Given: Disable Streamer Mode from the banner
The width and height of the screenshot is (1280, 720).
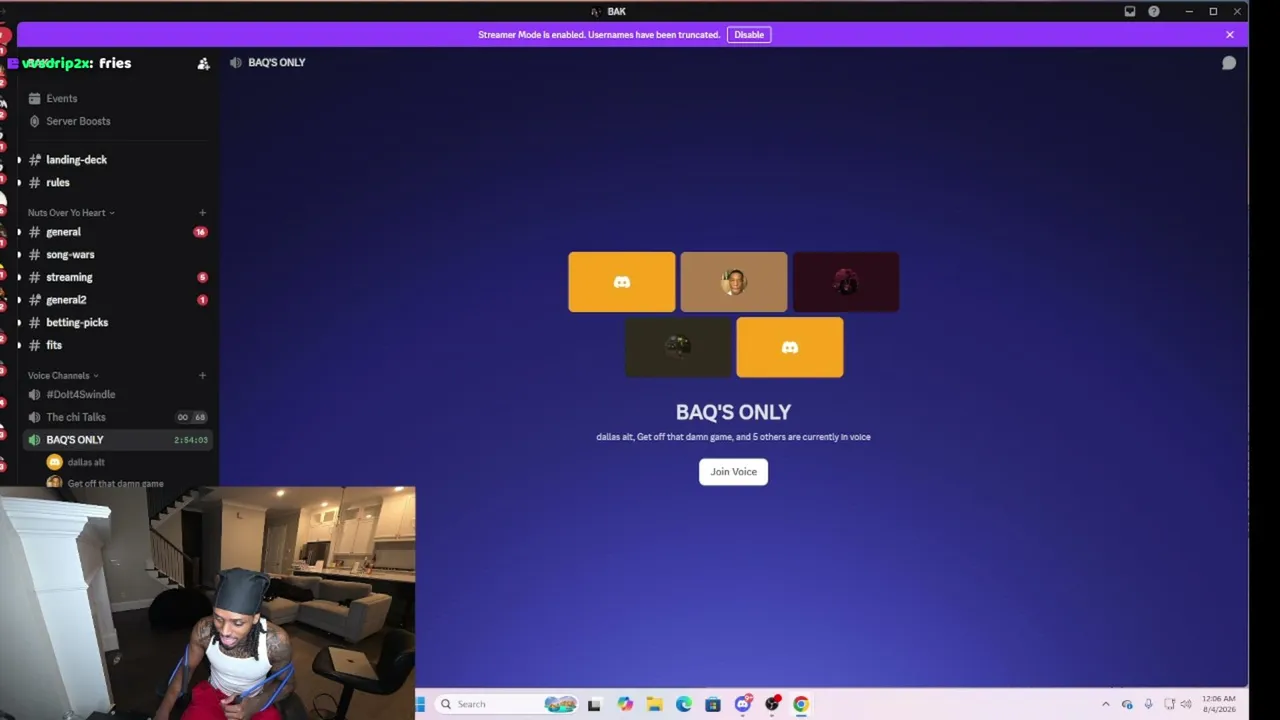Looking at the screenshot, I should (749, 35).
